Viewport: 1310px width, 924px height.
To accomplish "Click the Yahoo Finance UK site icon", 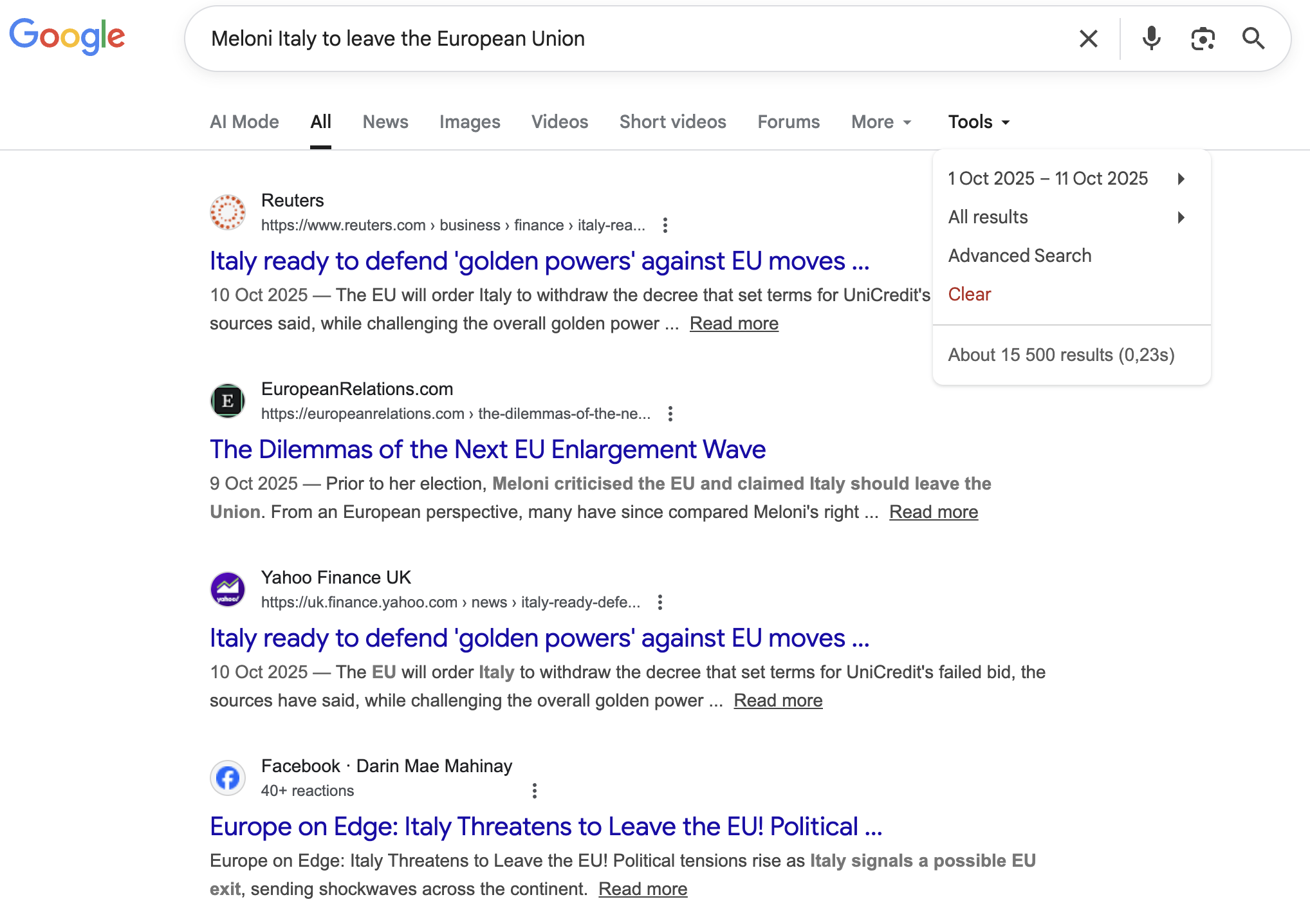I will [227, 589].
